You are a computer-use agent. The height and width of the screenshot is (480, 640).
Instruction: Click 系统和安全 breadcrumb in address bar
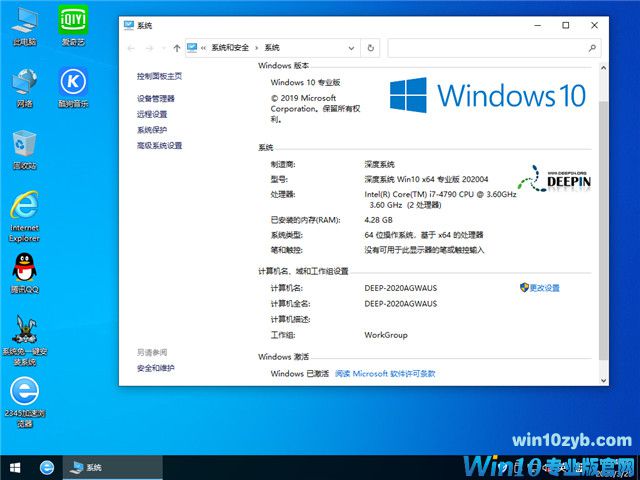[230, 48]
